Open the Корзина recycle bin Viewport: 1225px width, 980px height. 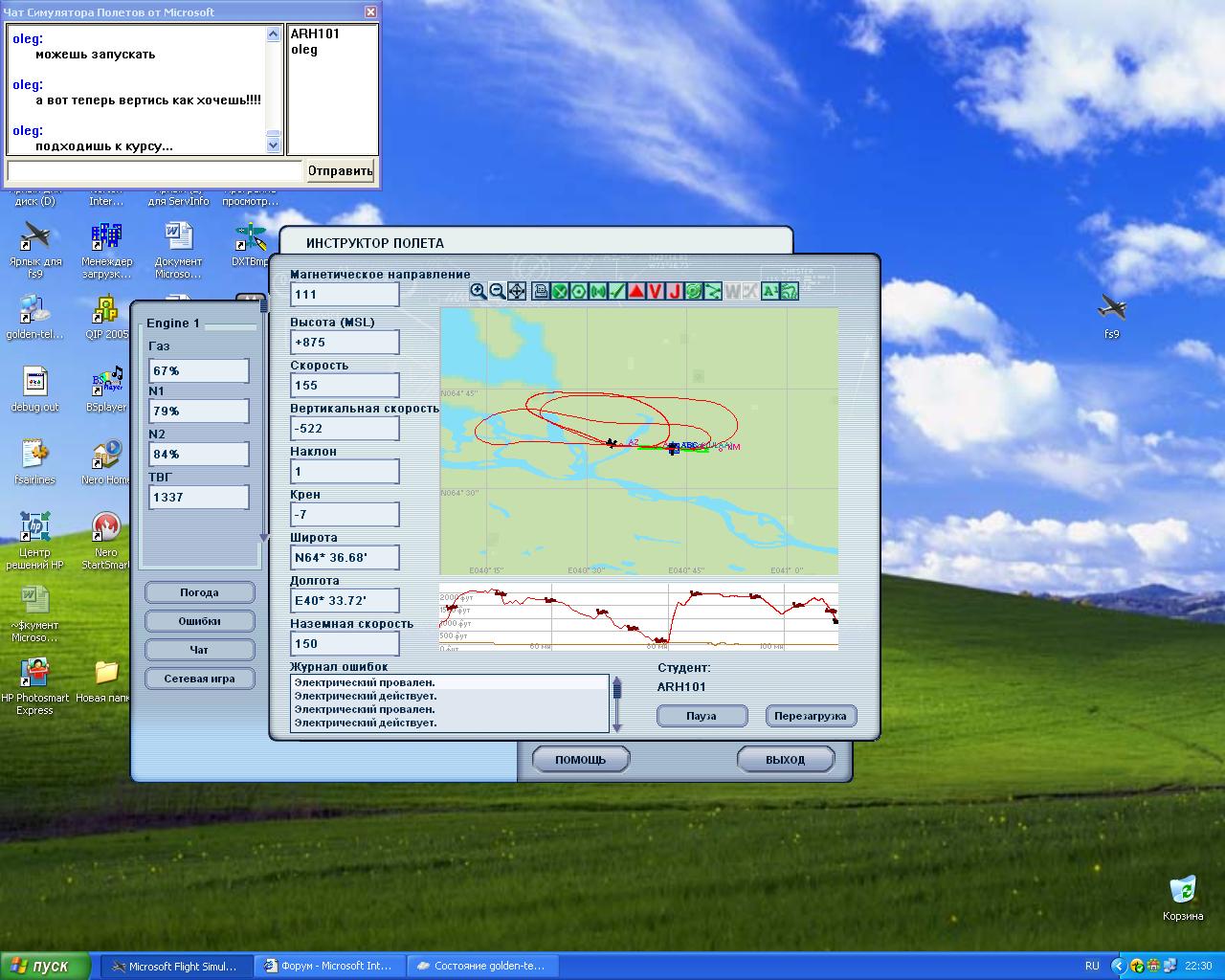pos(1183,897)
